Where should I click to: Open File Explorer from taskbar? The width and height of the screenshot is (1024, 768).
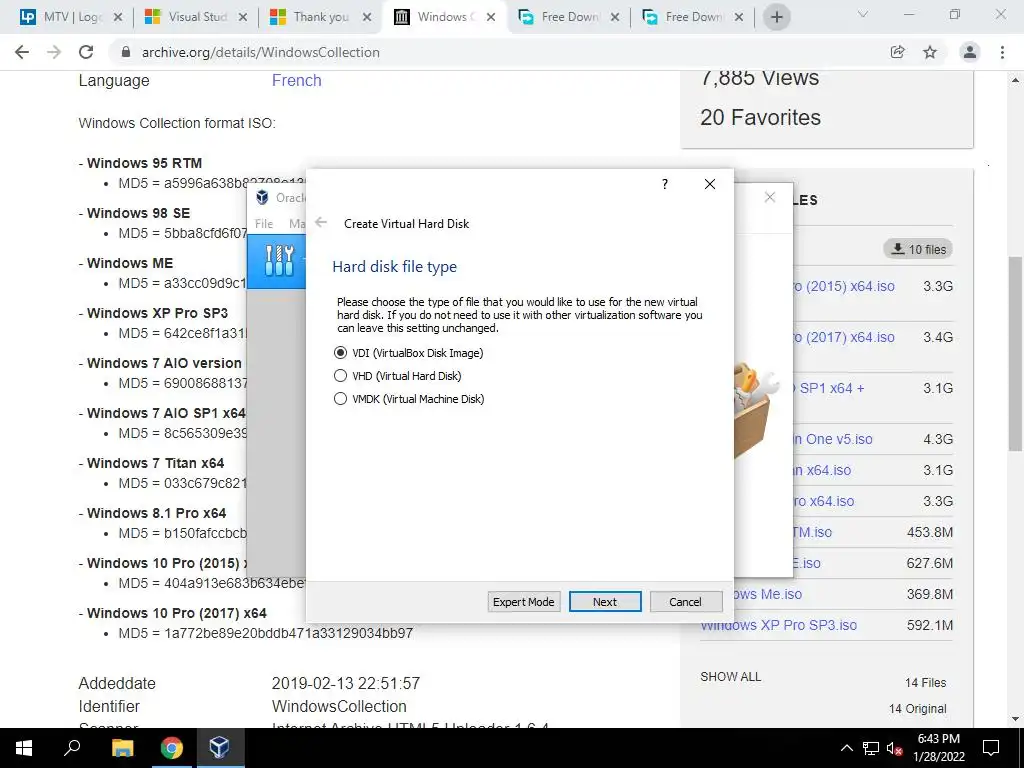click(x=122, y=748)
